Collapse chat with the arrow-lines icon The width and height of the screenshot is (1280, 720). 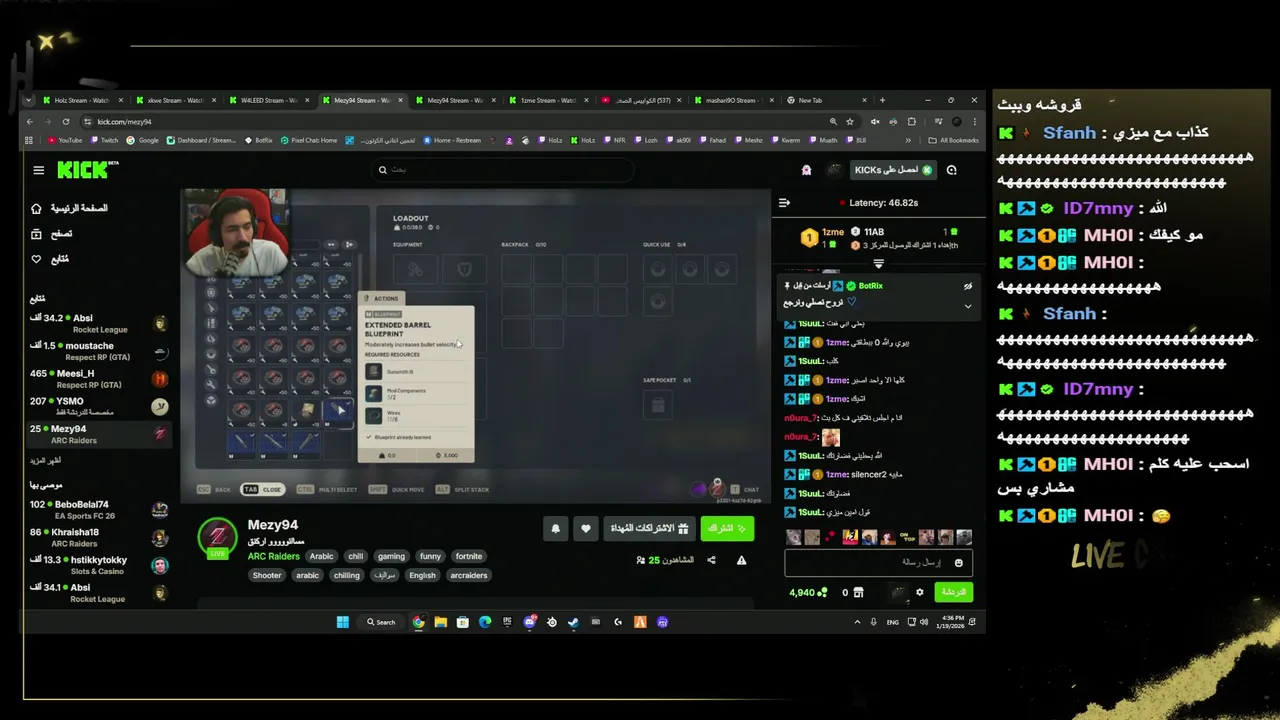pos(784,202)
